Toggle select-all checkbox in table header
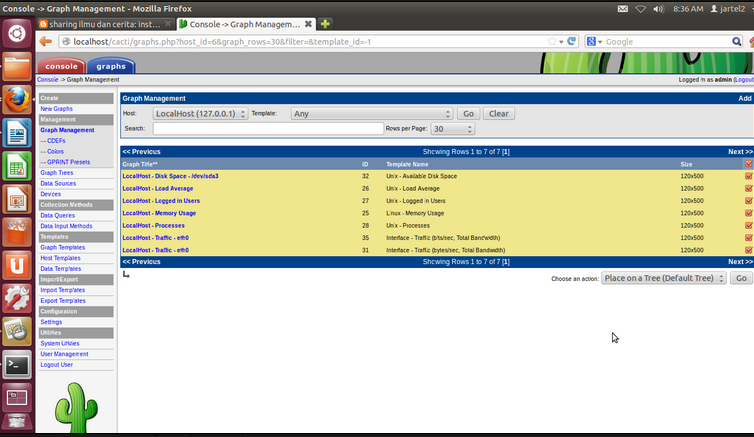The width and height of the screenshot is (754, 437). 748,164
